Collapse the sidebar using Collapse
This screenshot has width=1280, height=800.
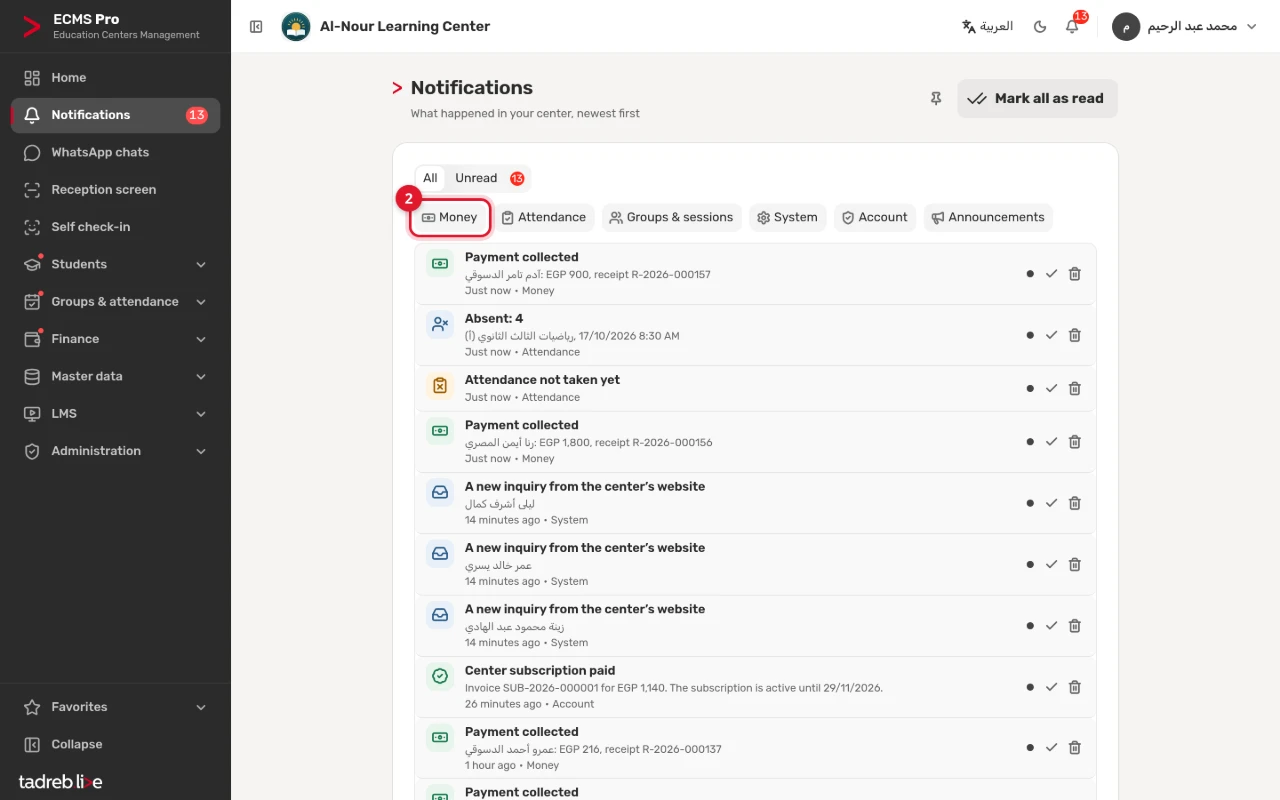point(116,745)
